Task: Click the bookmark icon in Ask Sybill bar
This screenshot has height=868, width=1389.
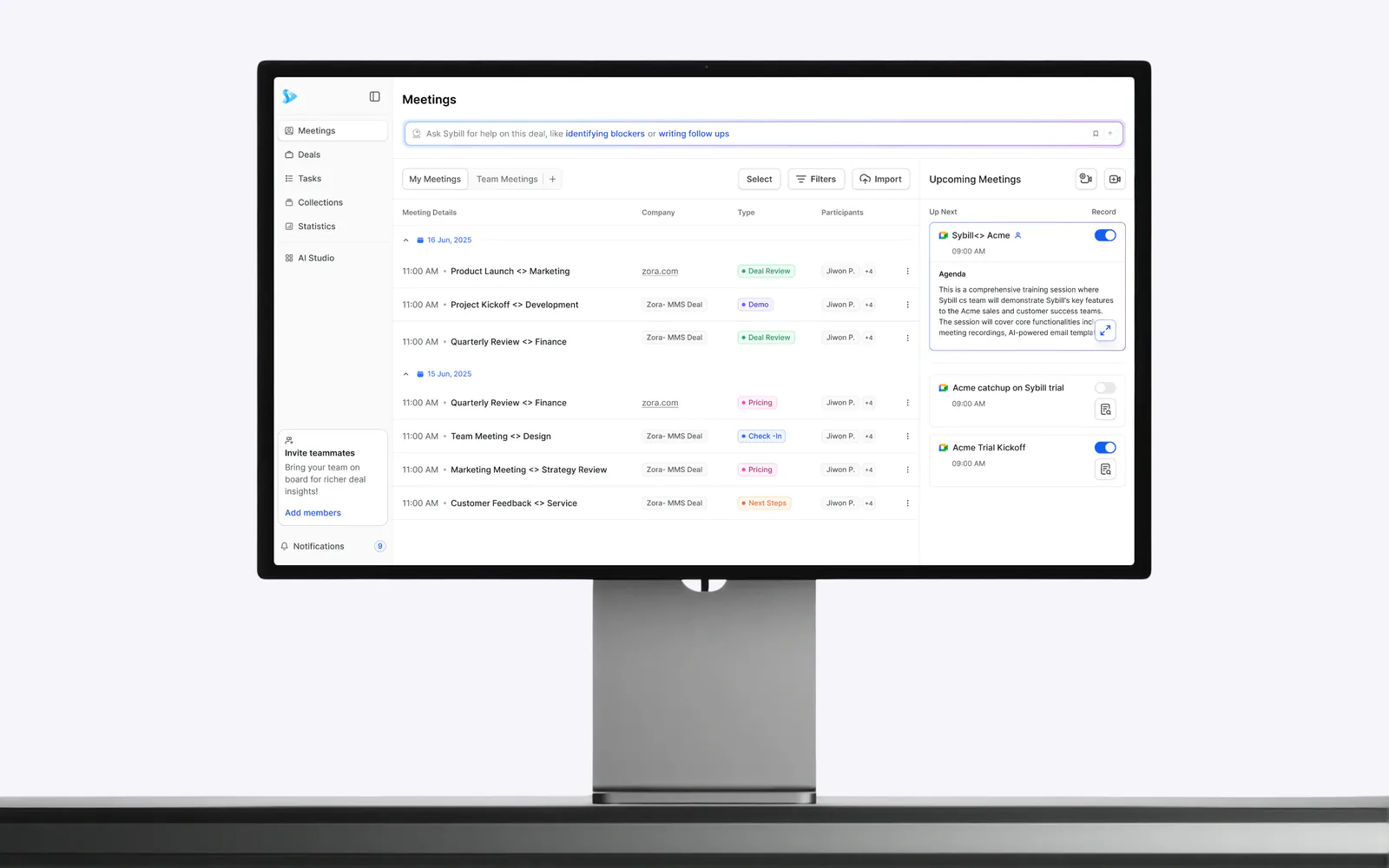Action: tap(1096, 134)
